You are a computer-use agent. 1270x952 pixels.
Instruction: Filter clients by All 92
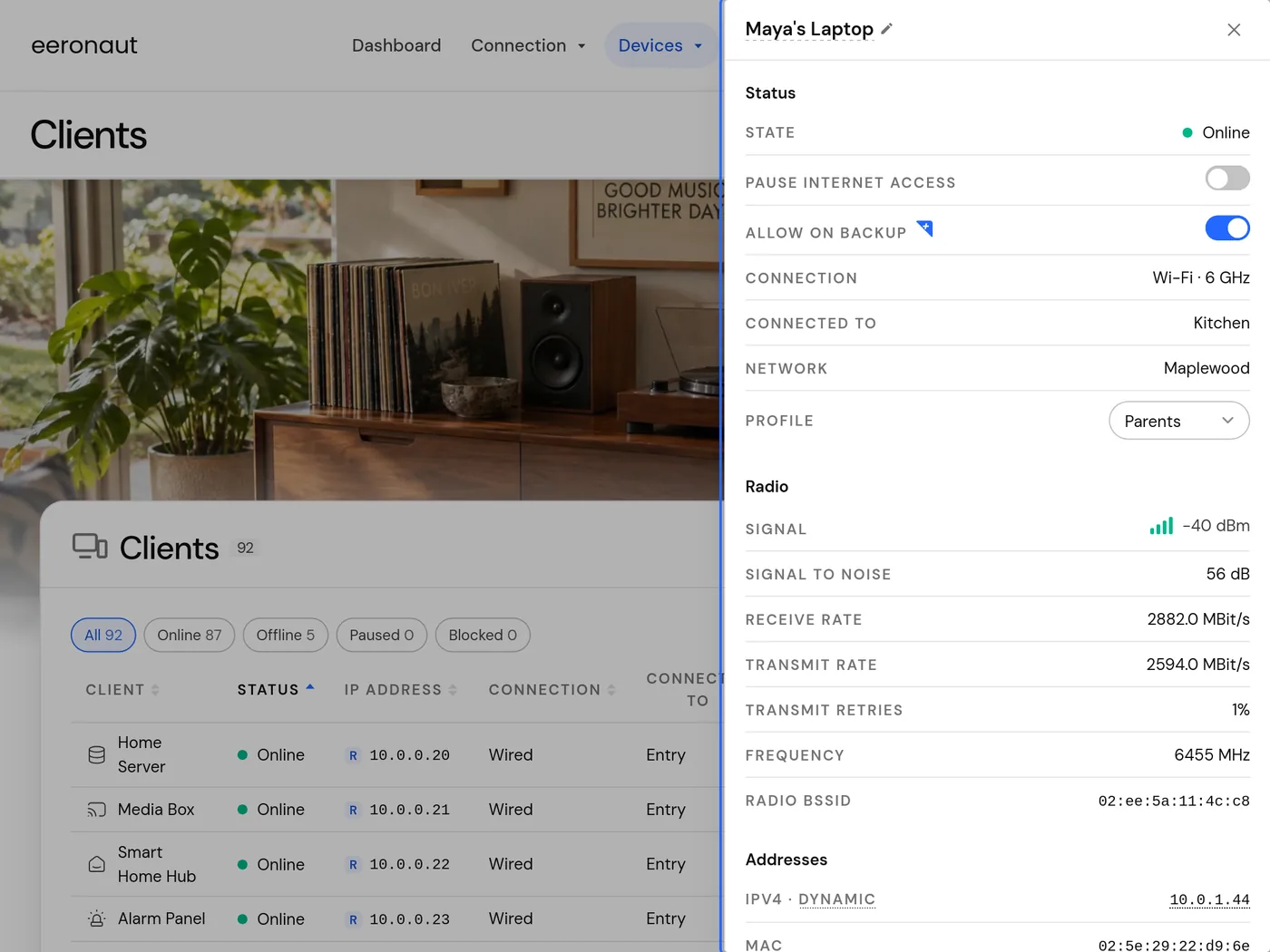coord(103,635)
